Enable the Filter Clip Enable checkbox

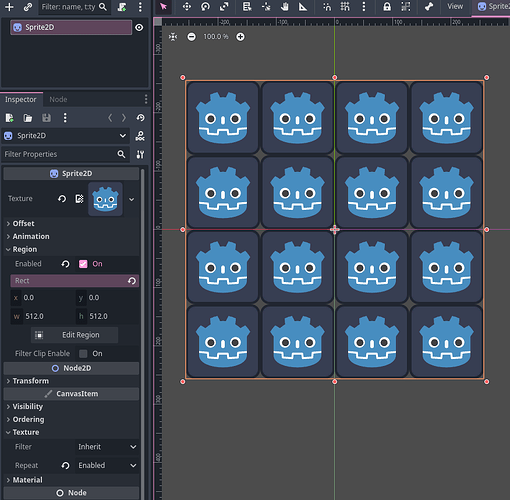pos(83,354)
